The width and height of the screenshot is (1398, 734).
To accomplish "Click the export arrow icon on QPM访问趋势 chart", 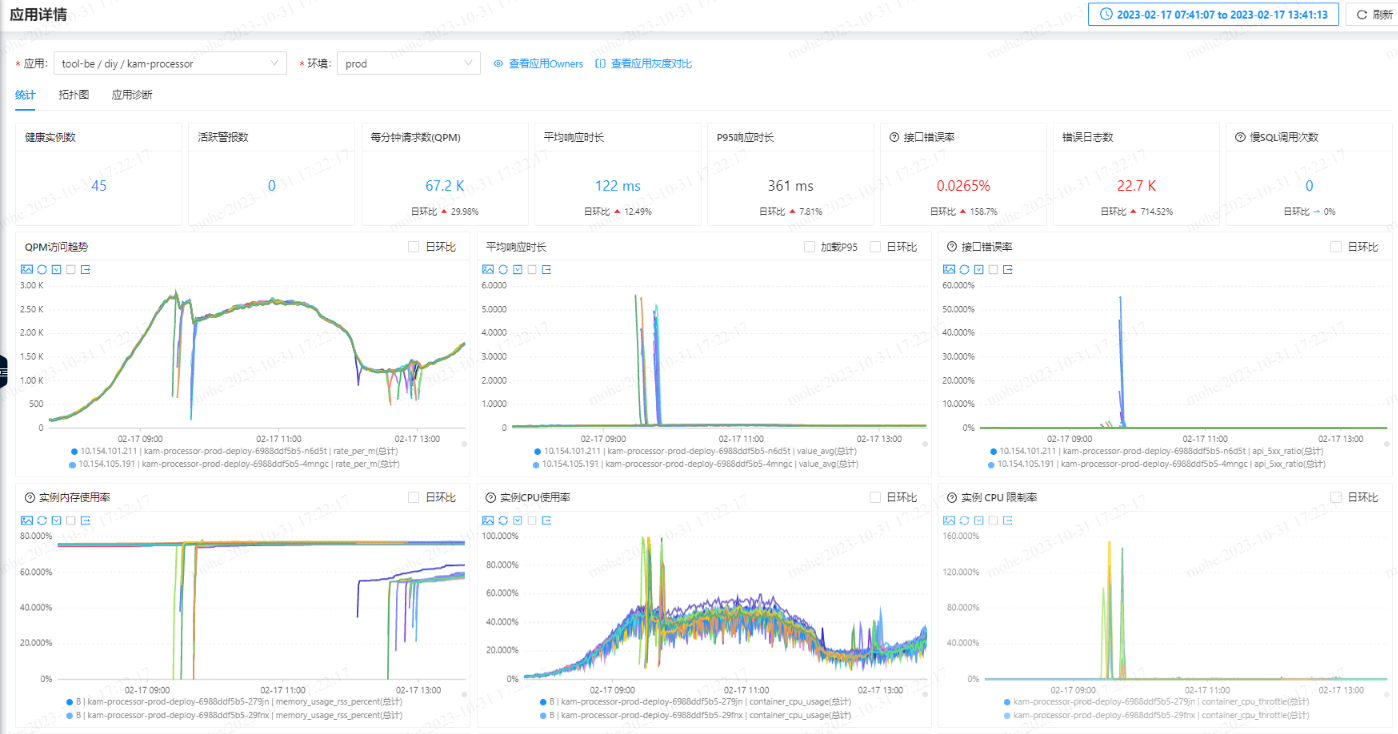I will [x=86, y=269].
